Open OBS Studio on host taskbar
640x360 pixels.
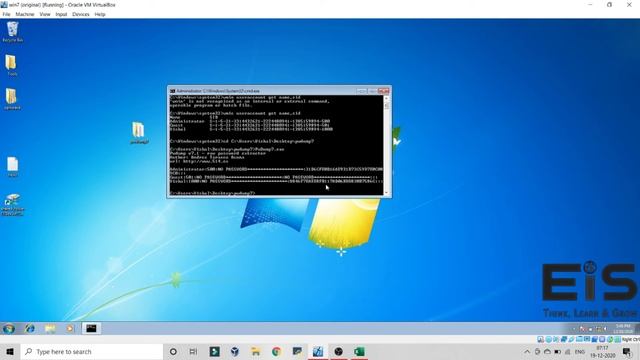point(338,351)
